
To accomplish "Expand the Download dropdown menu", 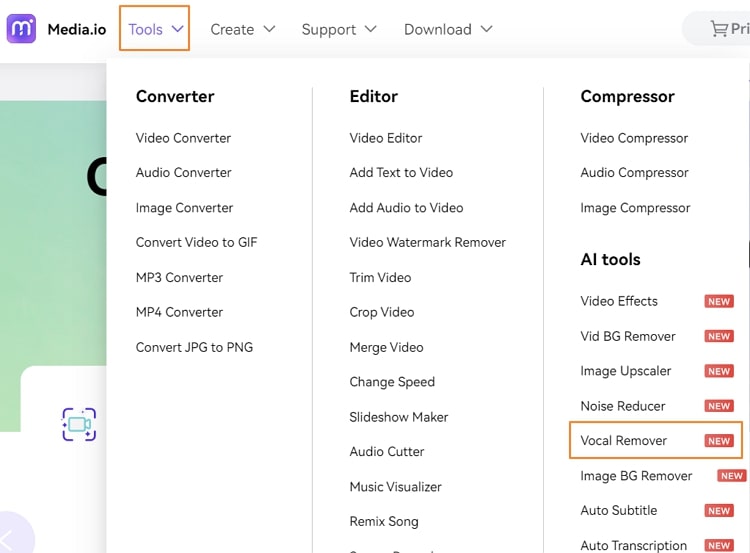I will (x=448, y=29).
